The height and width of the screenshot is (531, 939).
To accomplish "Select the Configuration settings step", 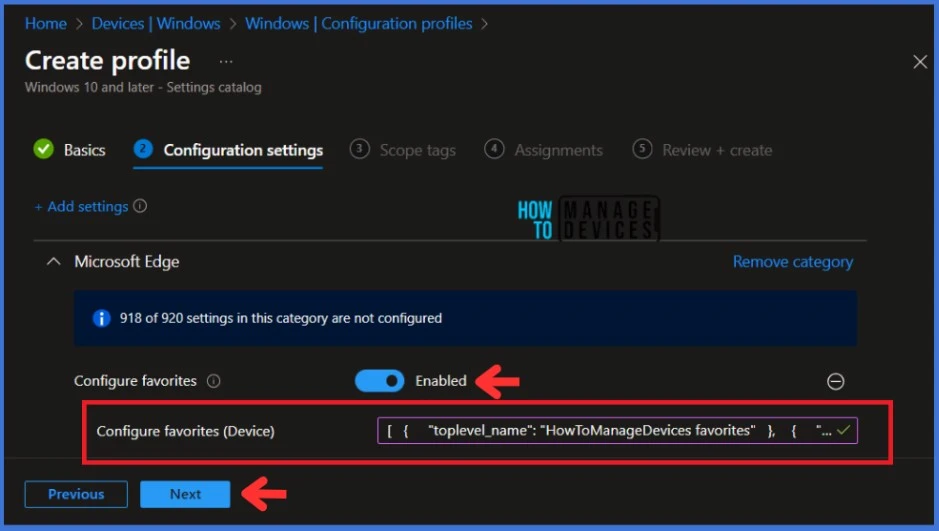I will pyautogui.click(x=243, y=150).
